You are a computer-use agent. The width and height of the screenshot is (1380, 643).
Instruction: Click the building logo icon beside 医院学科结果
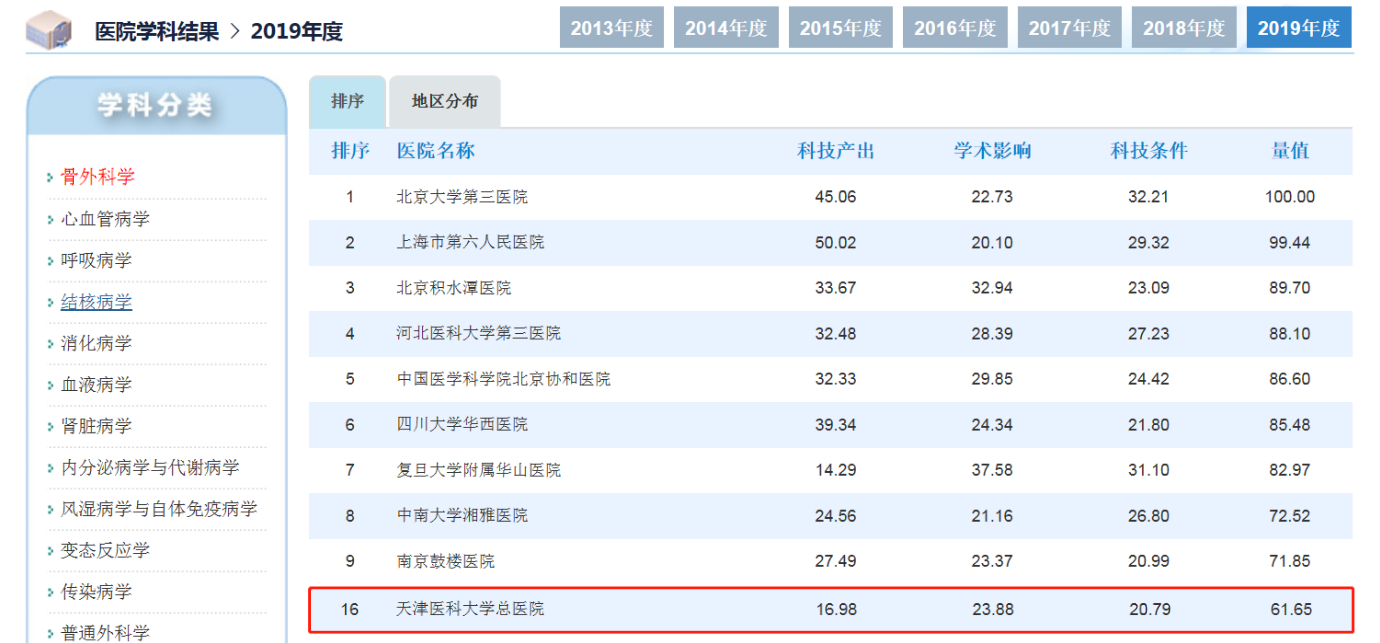[x=49, y=31]
